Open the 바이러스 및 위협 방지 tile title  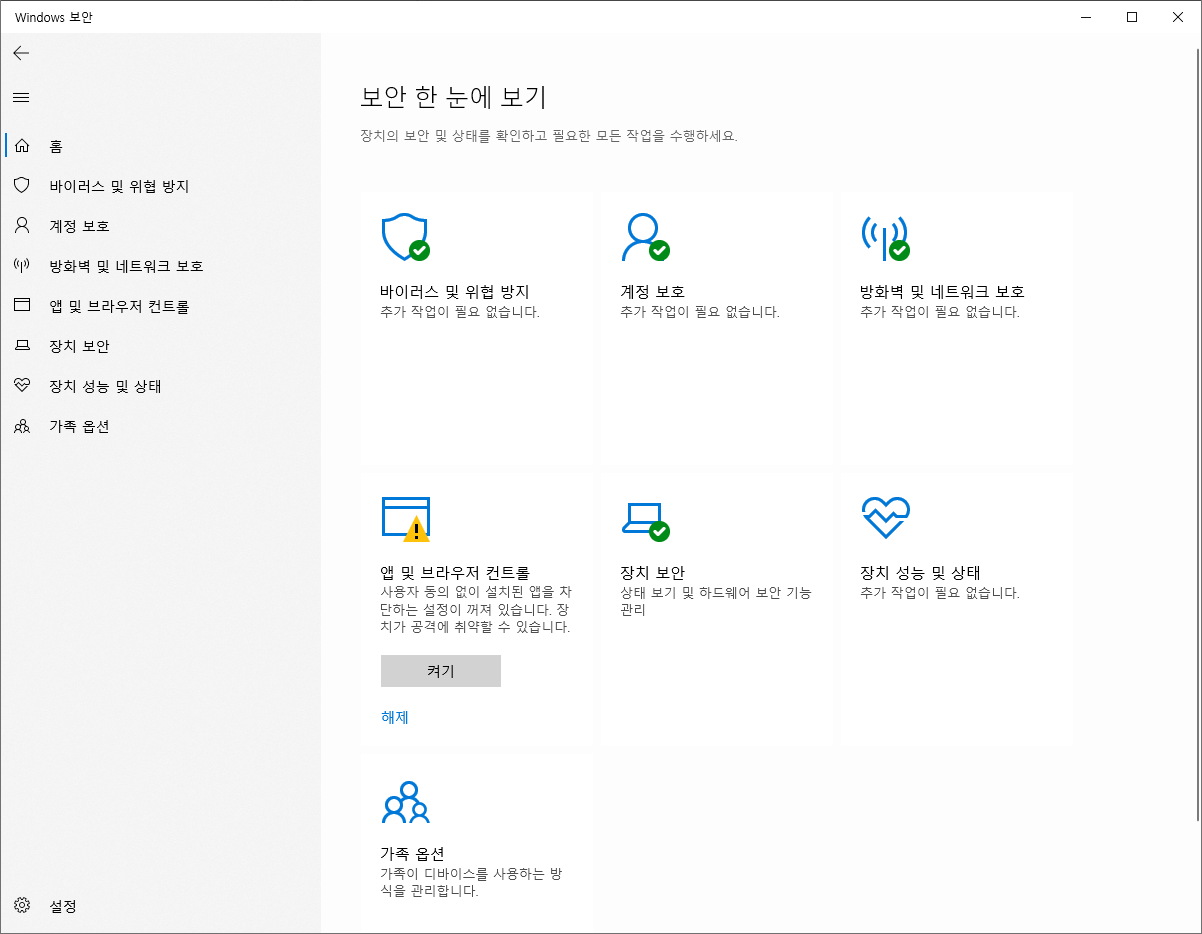pos(455,292)
